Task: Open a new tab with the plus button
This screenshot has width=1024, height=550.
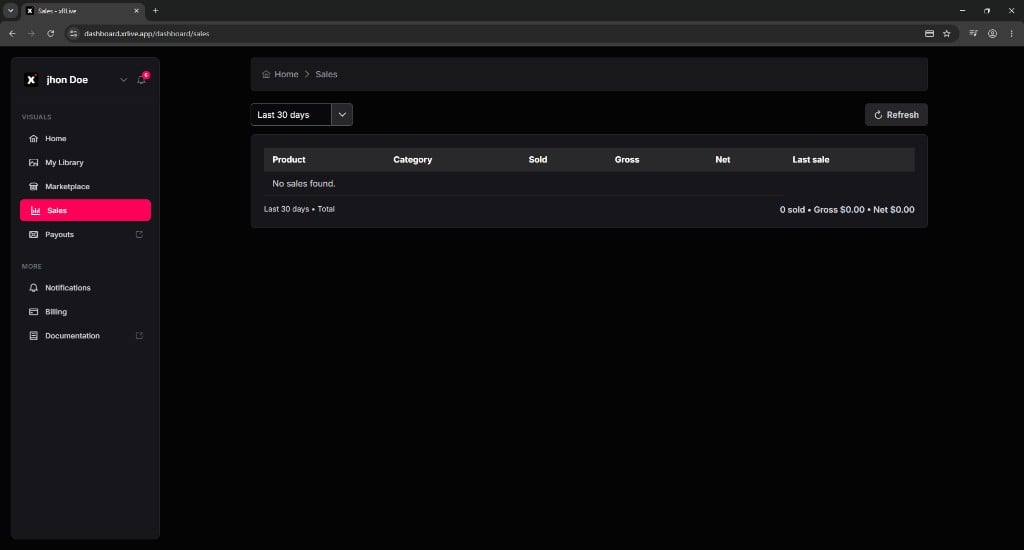Action: pyautogui.click(x=155, y=10)
